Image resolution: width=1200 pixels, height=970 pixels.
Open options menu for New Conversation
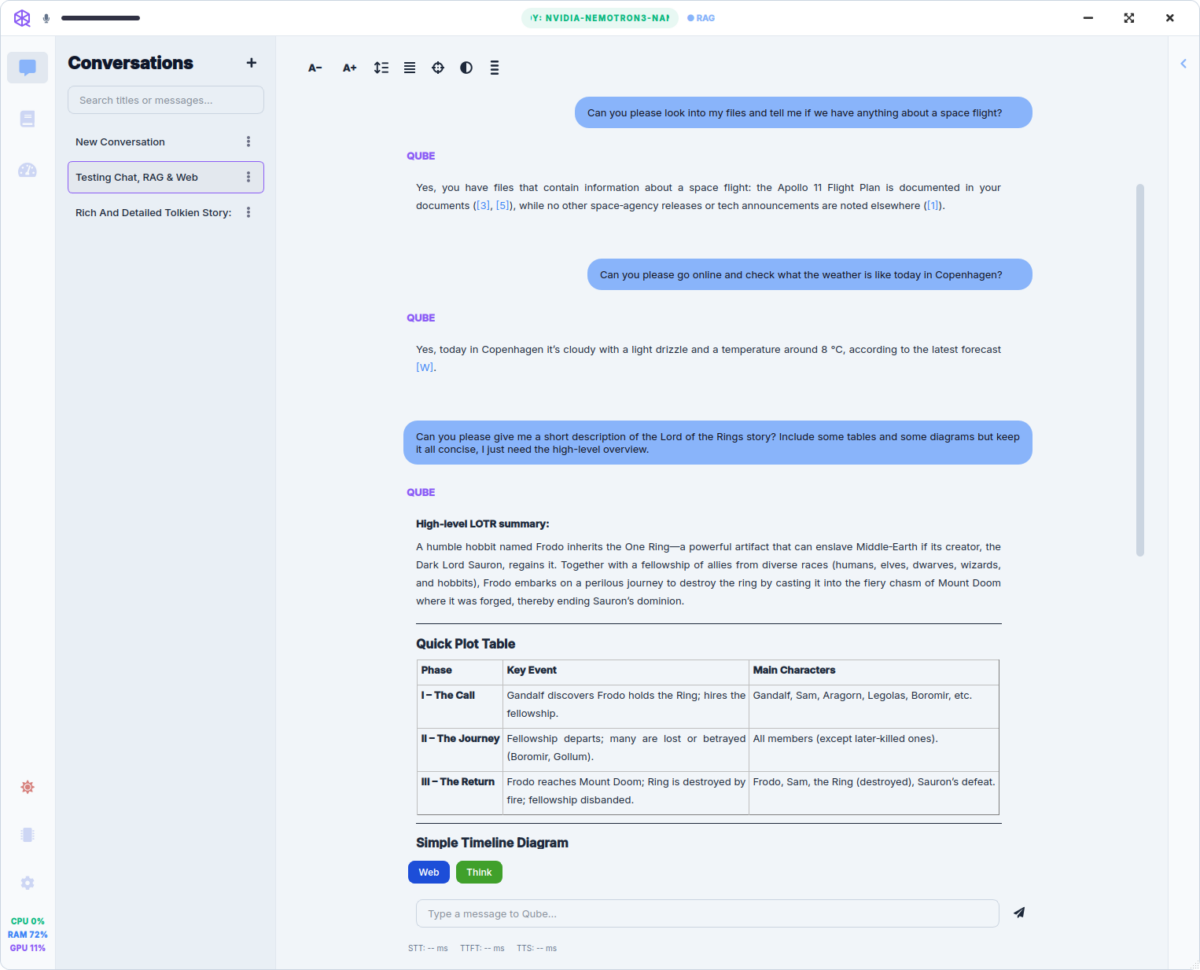[x=249, y=142]
